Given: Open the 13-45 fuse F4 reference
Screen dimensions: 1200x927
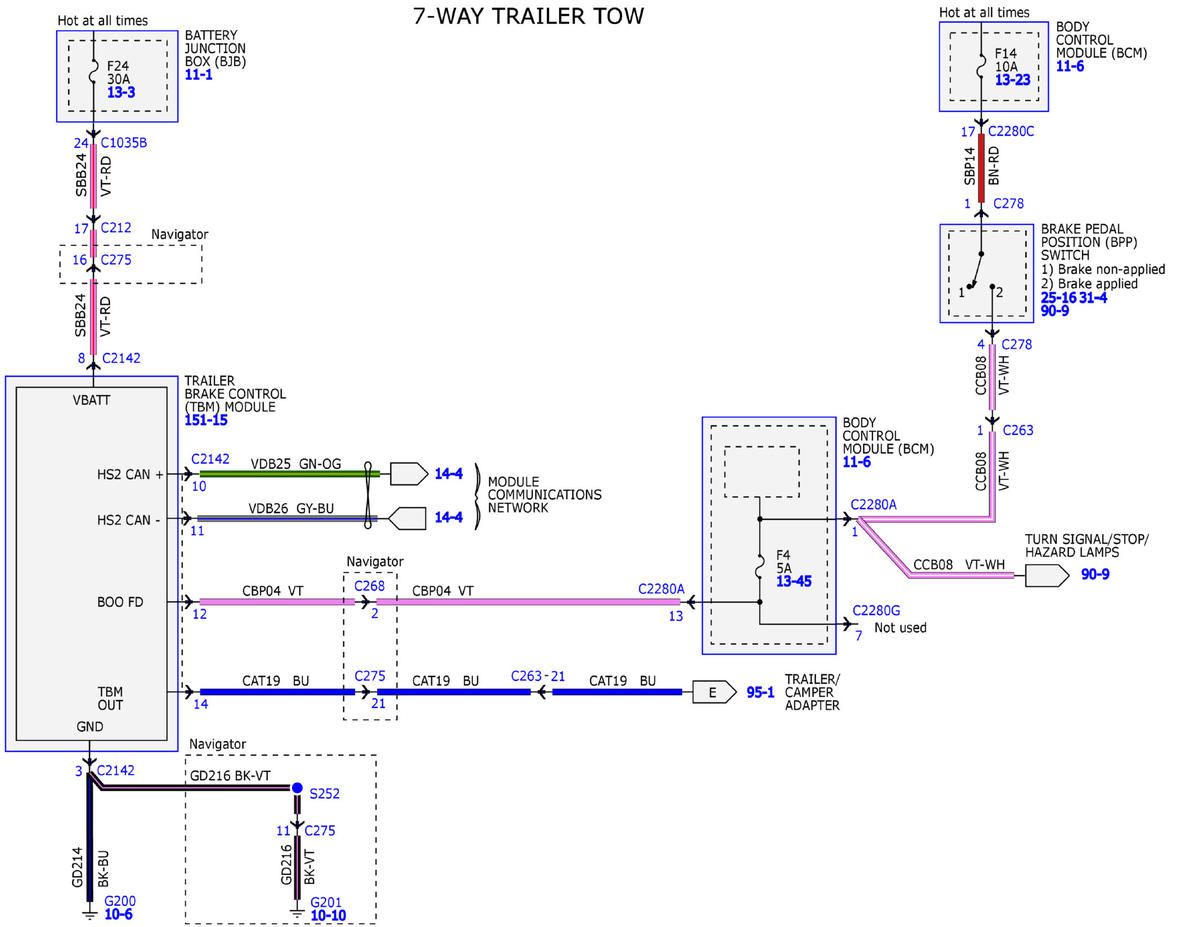Looking at the screenshot, I should click(796, 581).
